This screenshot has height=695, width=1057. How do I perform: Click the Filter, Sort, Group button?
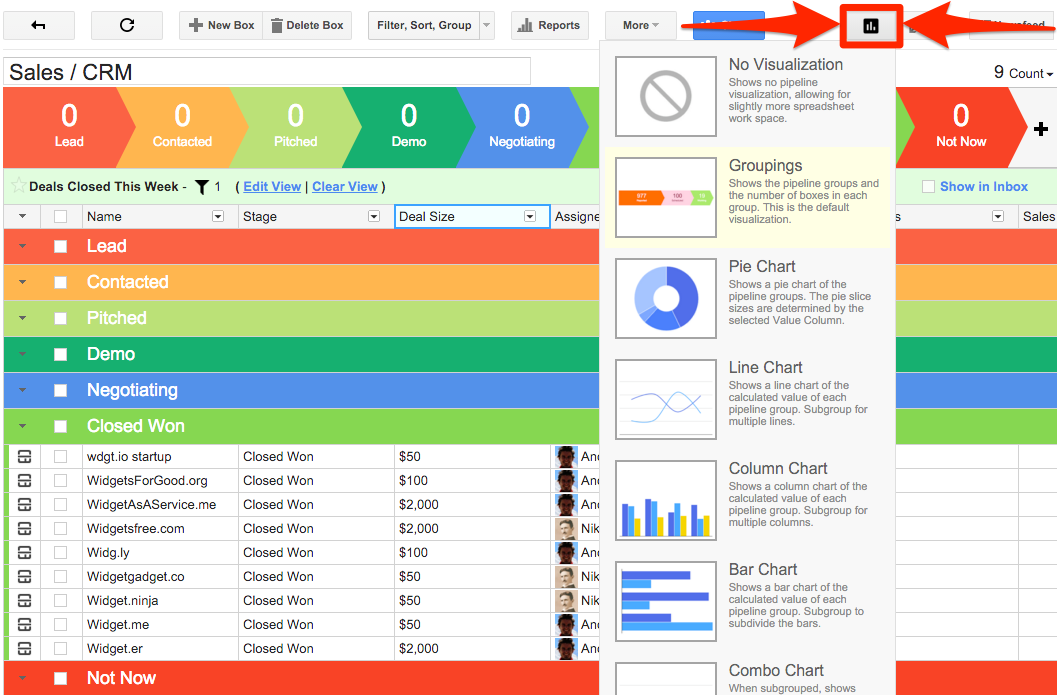424,26
